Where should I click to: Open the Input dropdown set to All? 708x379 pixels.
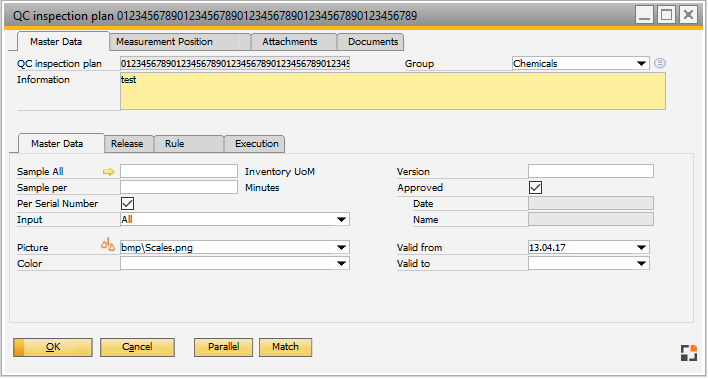[x=341, y=220]
